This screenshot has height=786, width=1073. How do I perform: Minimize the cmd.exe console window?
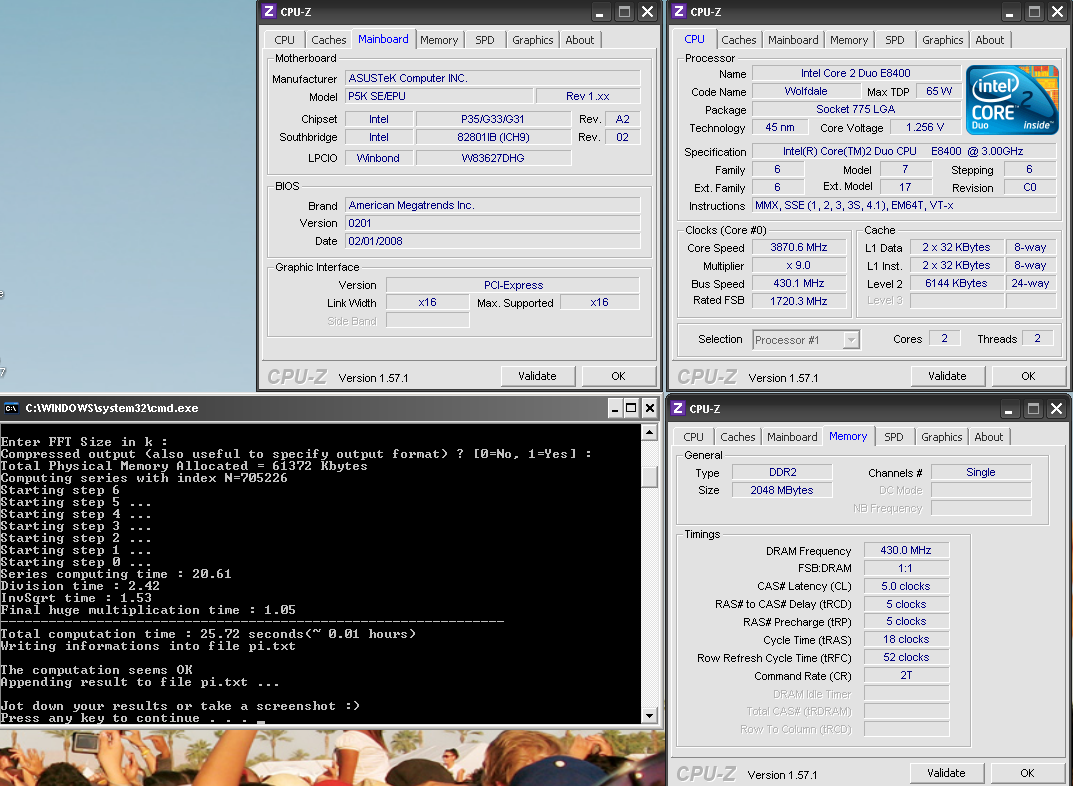pos(615,408)
